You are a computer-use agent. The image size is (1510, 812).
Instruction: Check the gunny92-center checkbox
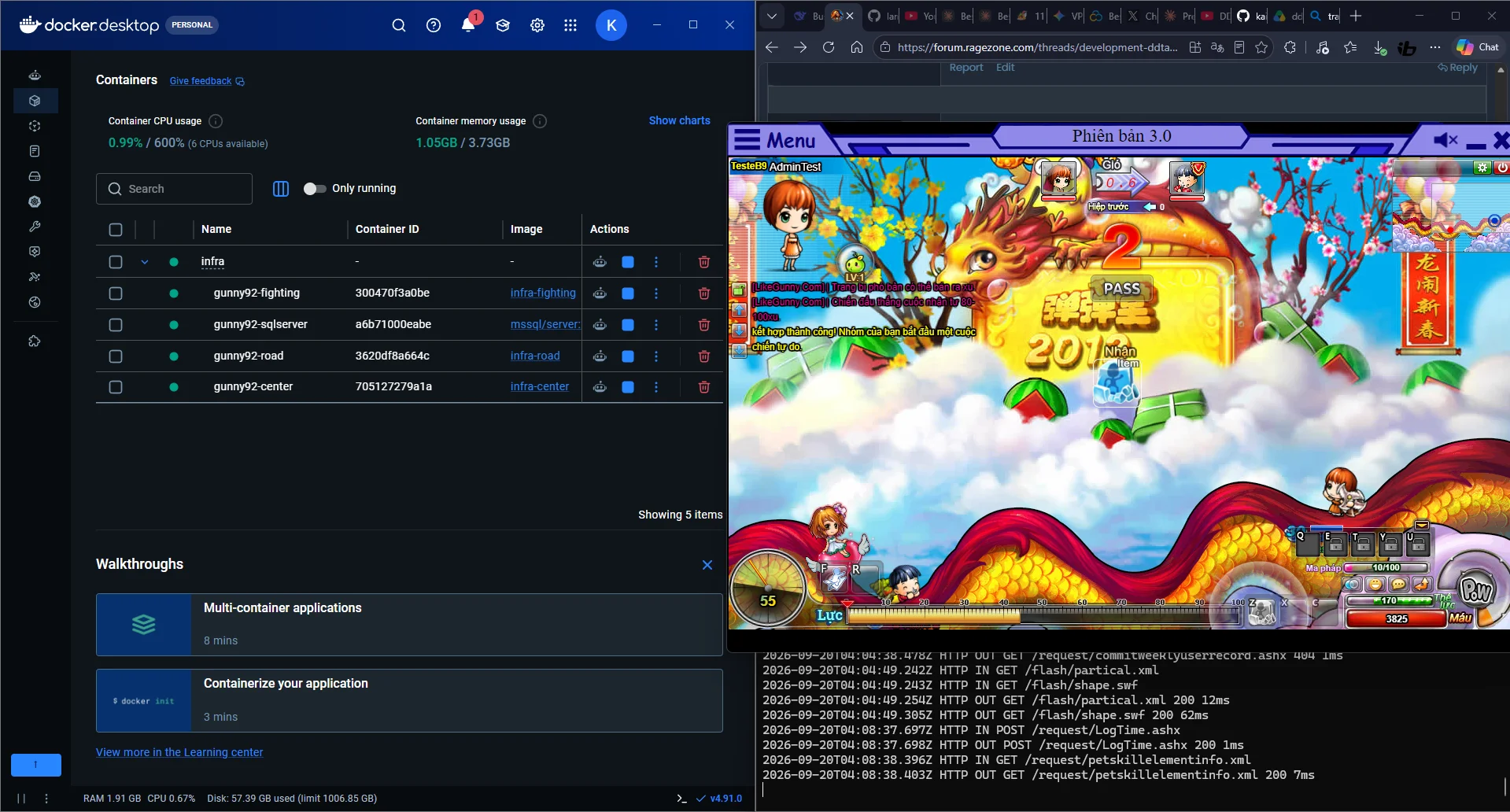coord(116,387)
